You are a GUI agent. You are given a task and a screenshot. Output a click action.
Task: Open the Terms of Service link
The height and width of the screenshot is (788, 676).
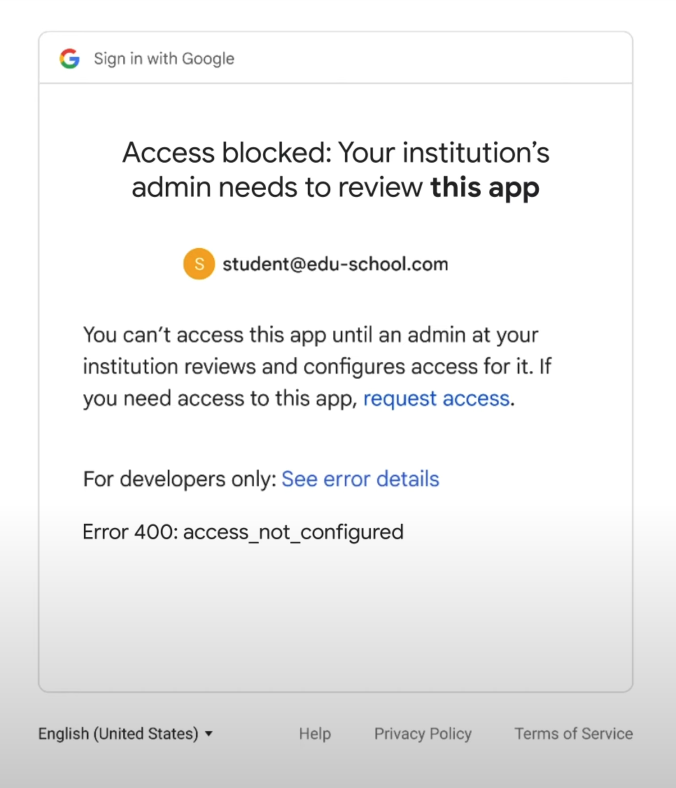tap(573, 734)
